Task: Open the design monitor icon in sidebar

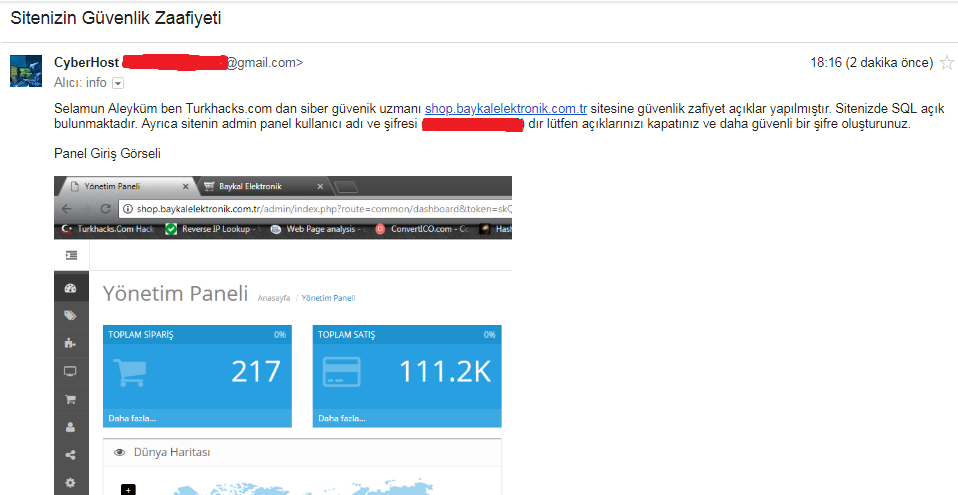Action: tap(70, 371)
